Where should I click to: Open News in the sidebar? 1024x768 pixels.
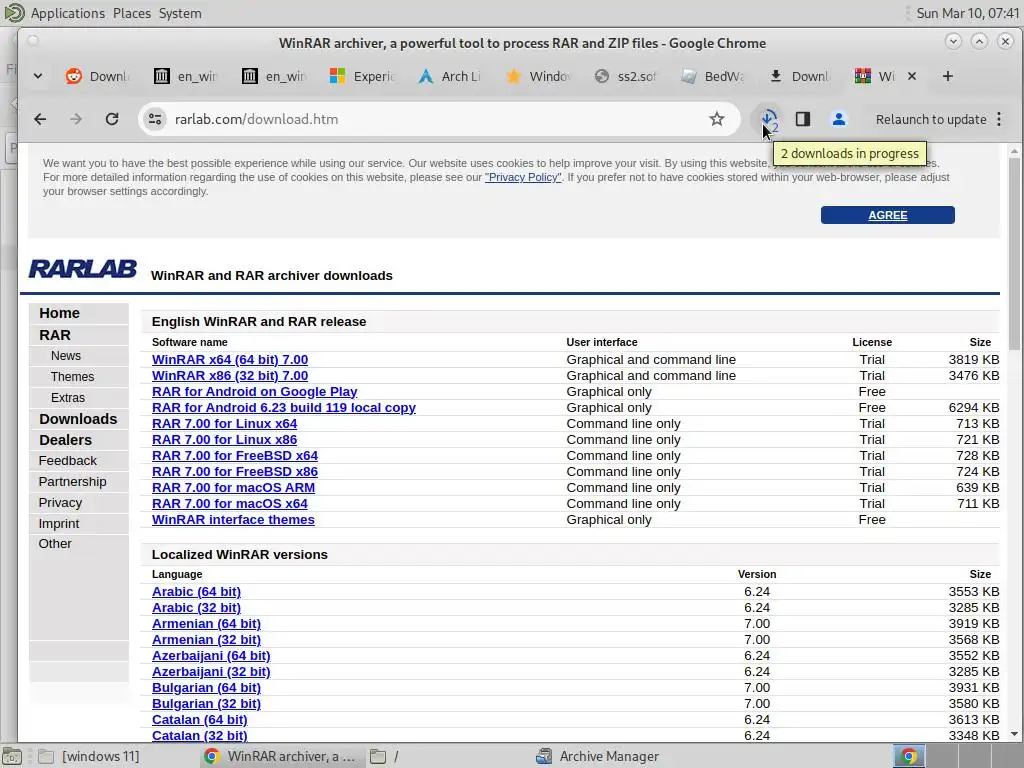coord(66,356)
